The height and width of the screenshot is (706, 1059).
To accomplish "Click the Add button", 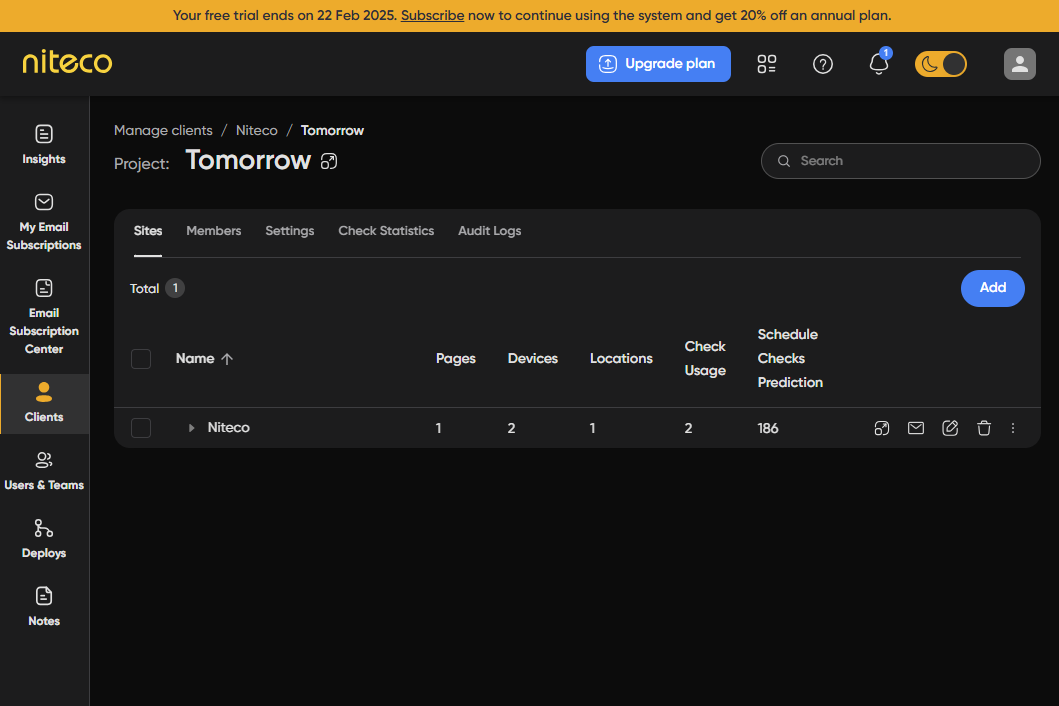I will pos(993,288).
